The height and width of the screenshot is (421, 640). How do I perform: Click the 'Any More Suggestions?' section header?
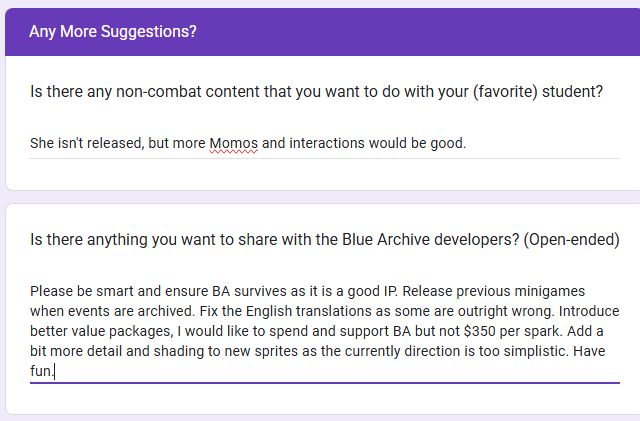coord(113,31)
